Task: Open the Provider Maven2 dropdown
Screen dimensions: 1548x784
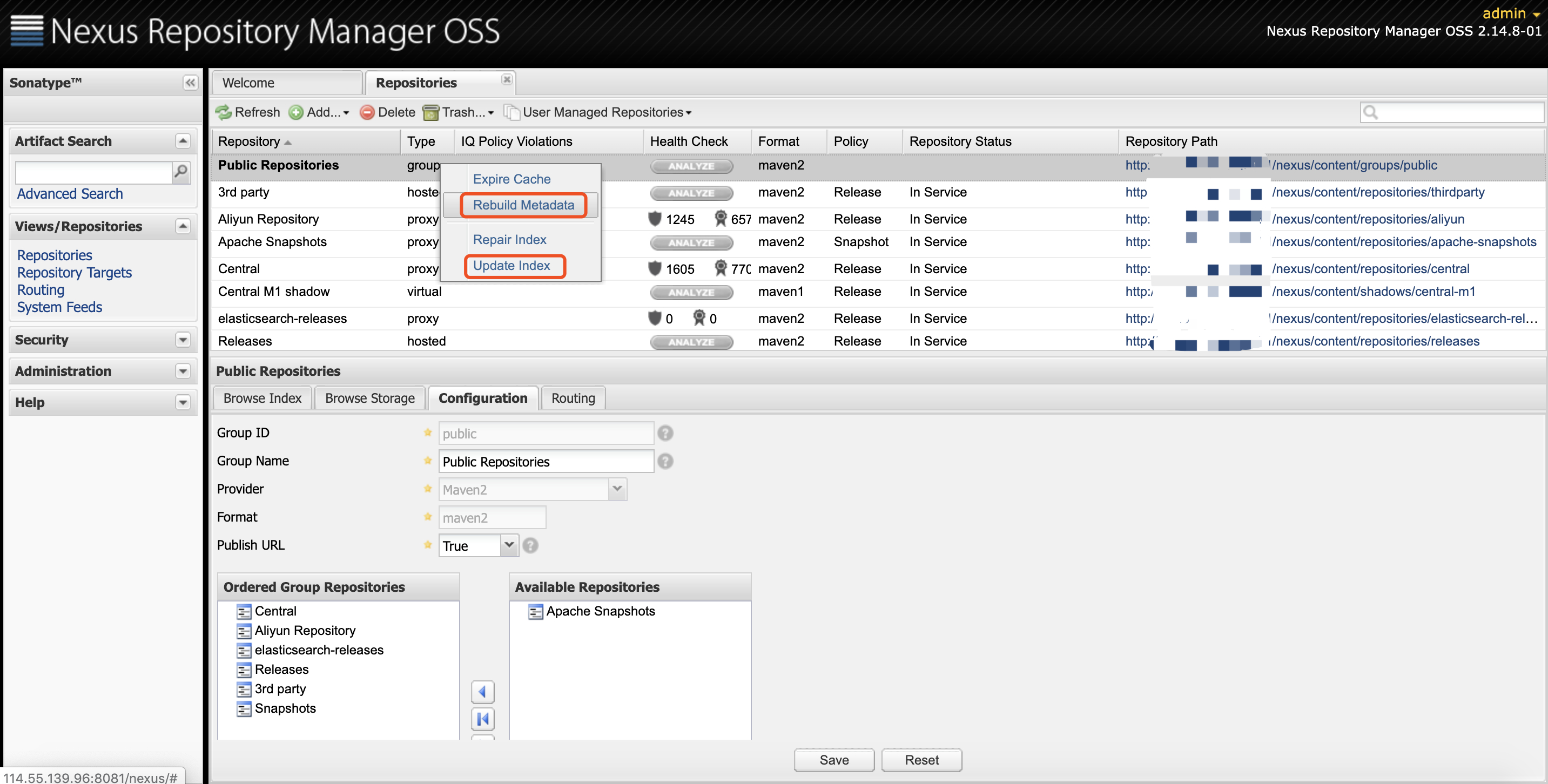Action: [618, 489]
